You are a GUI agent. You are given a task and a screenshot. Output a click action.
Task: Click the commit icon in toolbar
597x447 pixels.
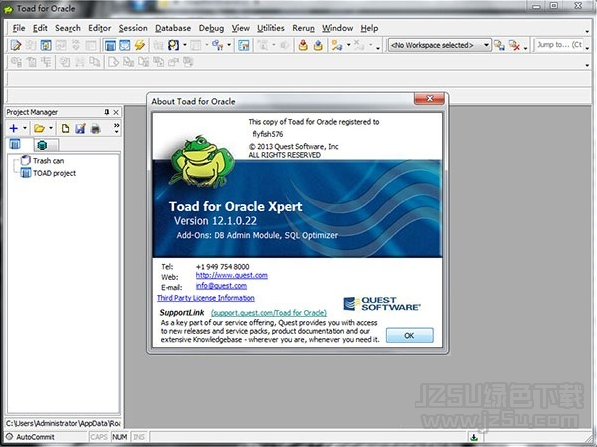click(303, 45)
